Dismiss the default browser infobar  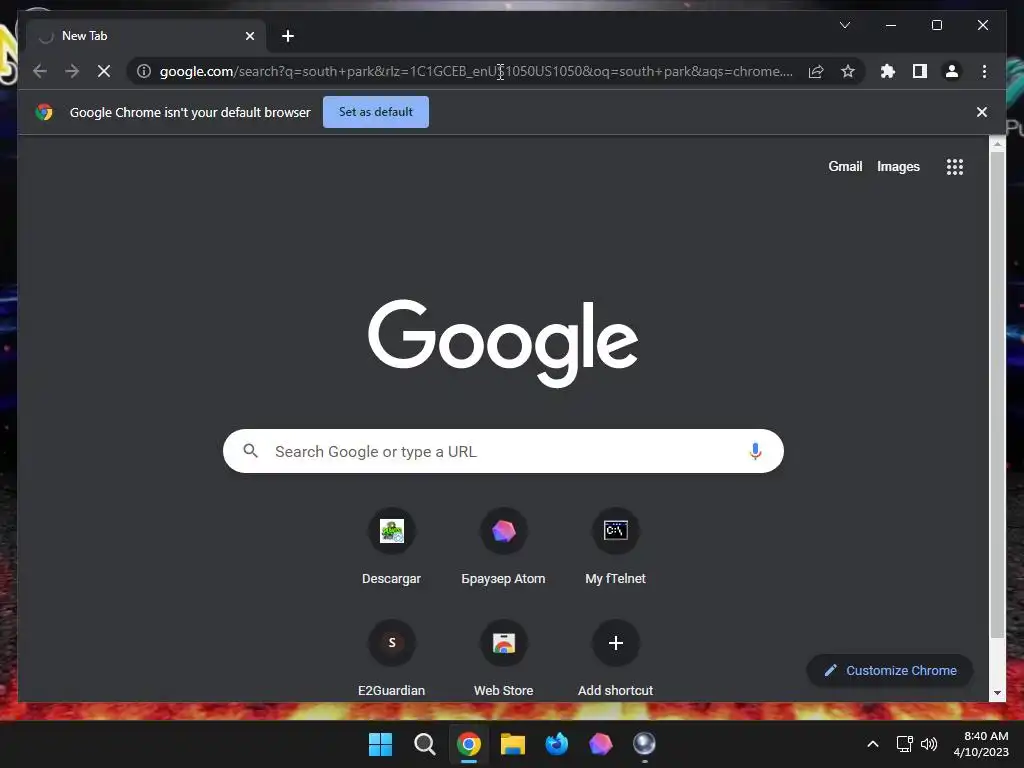click(982, 112)
